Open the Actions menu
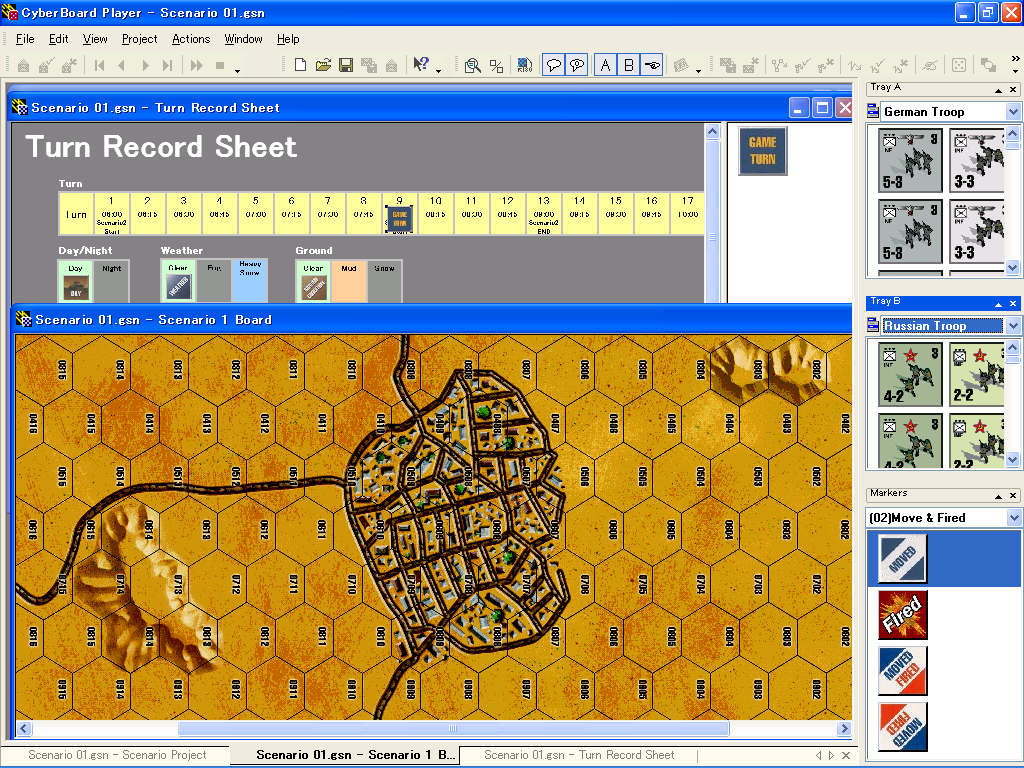The height and width of the screenshot is (768, 1024). coord(191,39)
